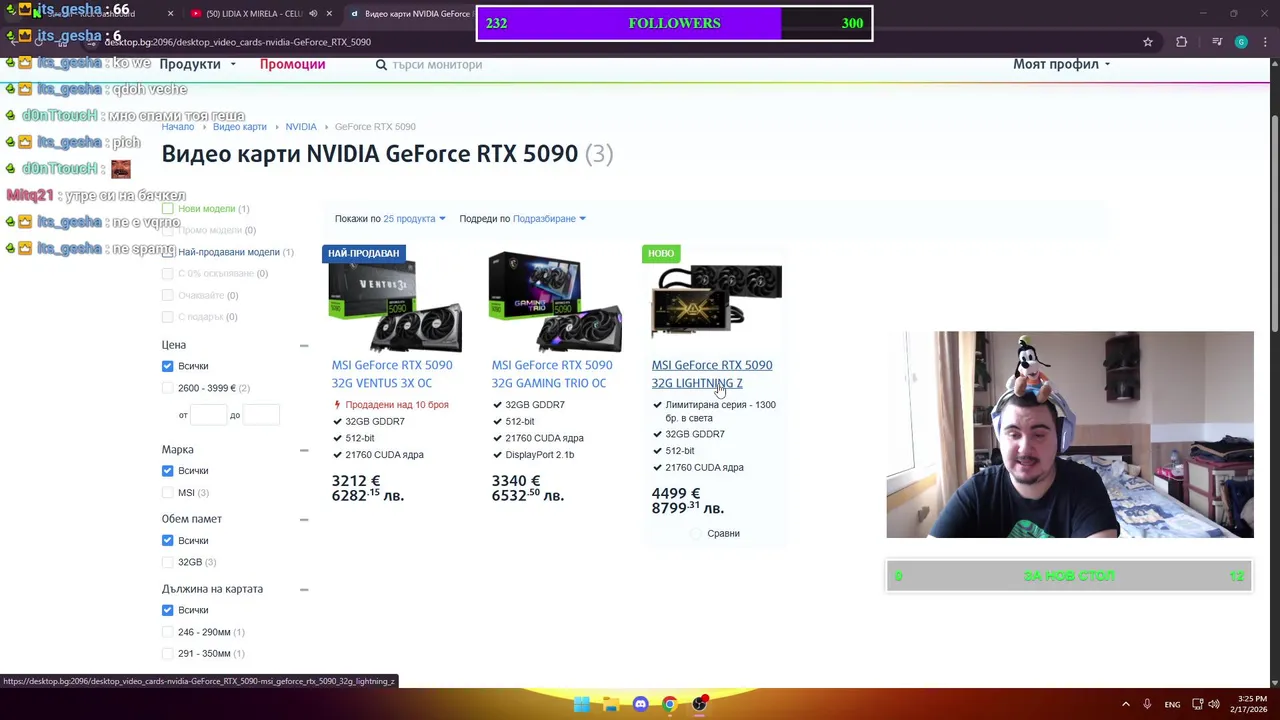Toggle the Всички box under Обем памет

[167, 540]
